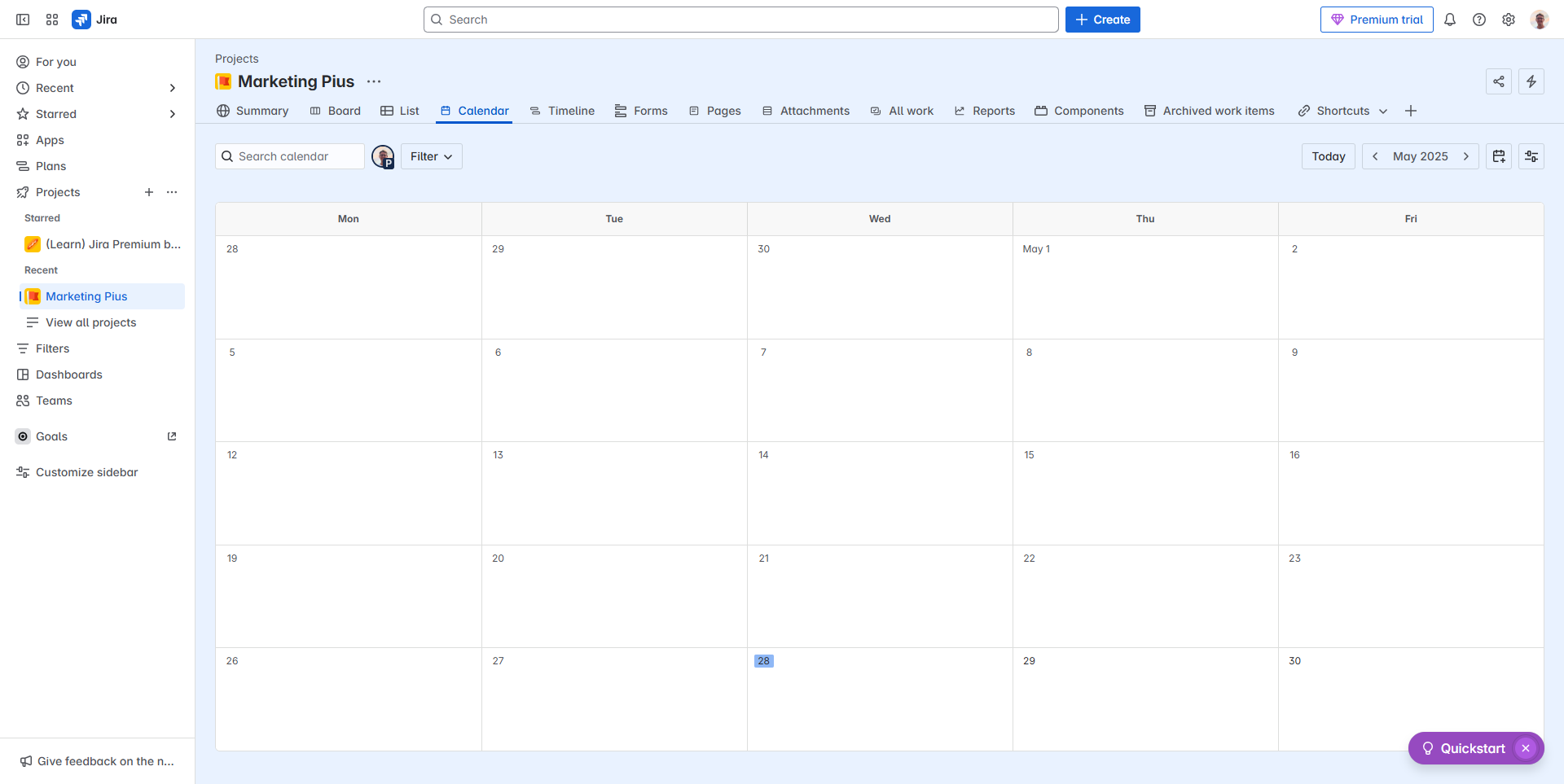
Task: Open the Components tab
Action: (x=1079, y=111)
